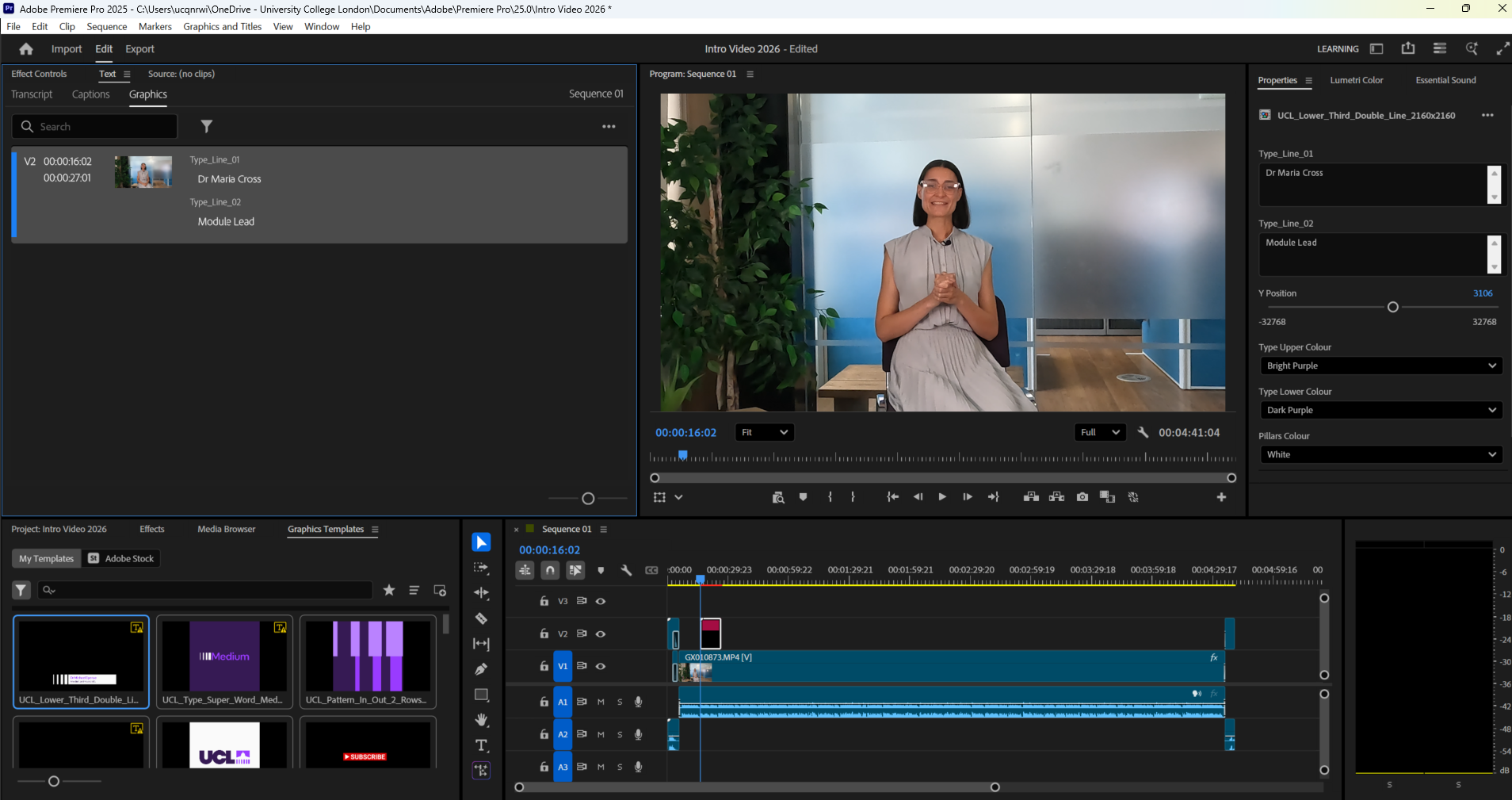Toggle V1 track output eye
This screenshot has width=1512, height=800.
tap(601, 666)
